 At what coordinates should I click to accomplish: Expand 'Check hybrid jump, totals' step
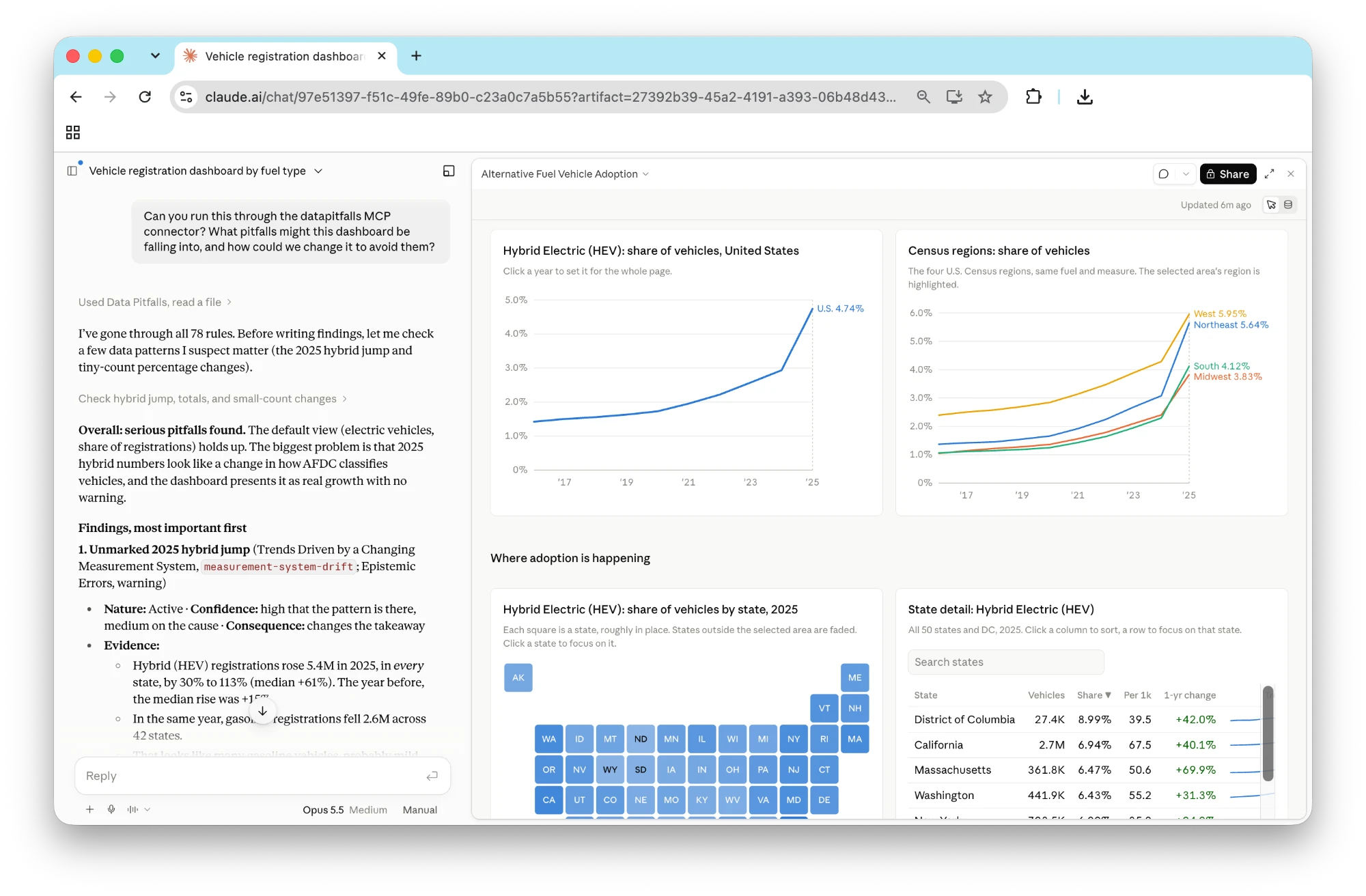click(212, 399)
